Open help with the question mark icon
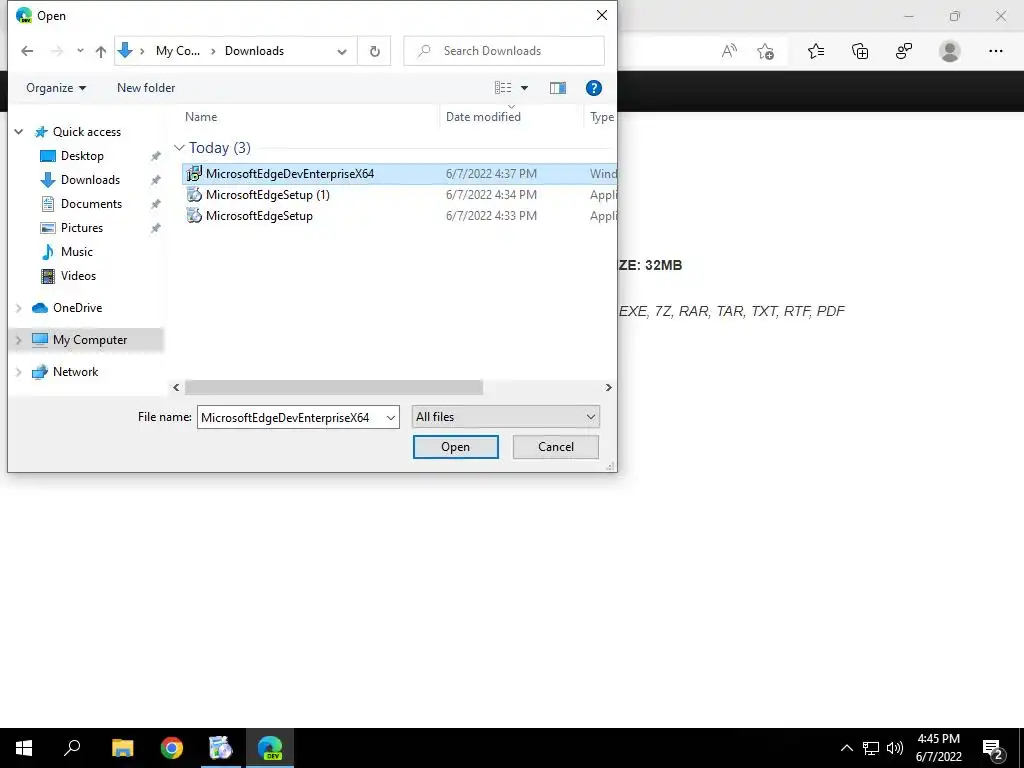Viewport: 1024px width, 768px height. click(x=594, y=88)
